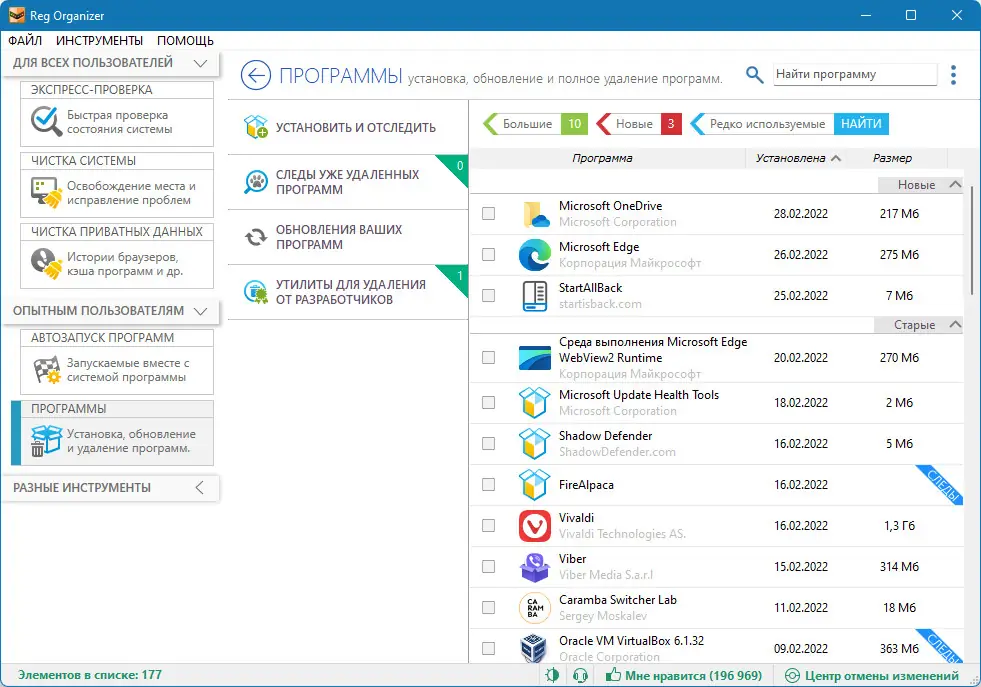Click the Установить и отследить box icon
The image size is (981, 687).
click(x=256, y=127)
